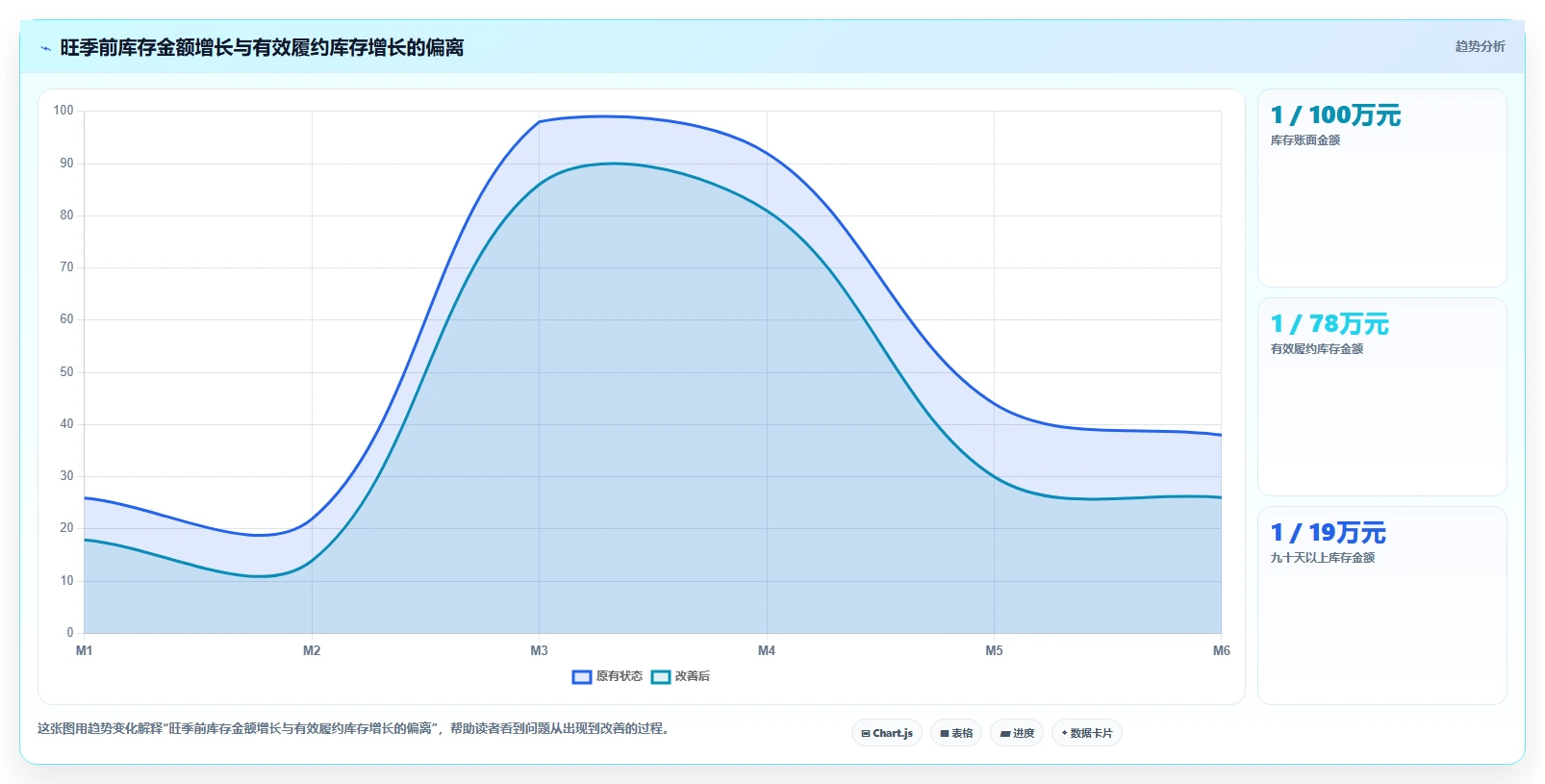
Task: Click the chart title 旺季前库存金额增长与有效履约库存增长的偏离
Action: pyautogui.click(x=262, y=47)
